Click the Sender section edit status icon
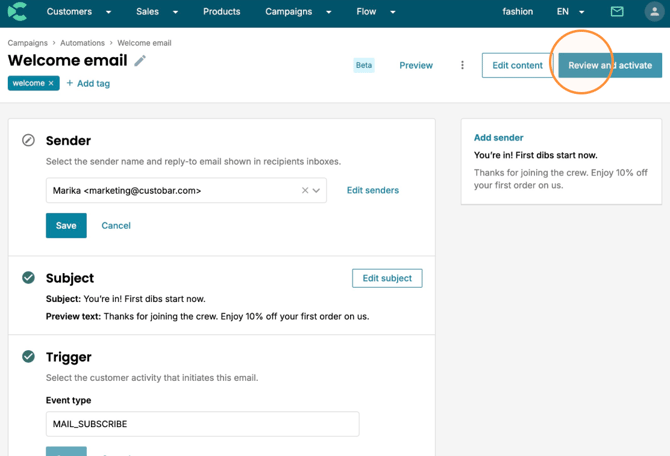This screenshot has height=456, width=670. click(28, 140)
